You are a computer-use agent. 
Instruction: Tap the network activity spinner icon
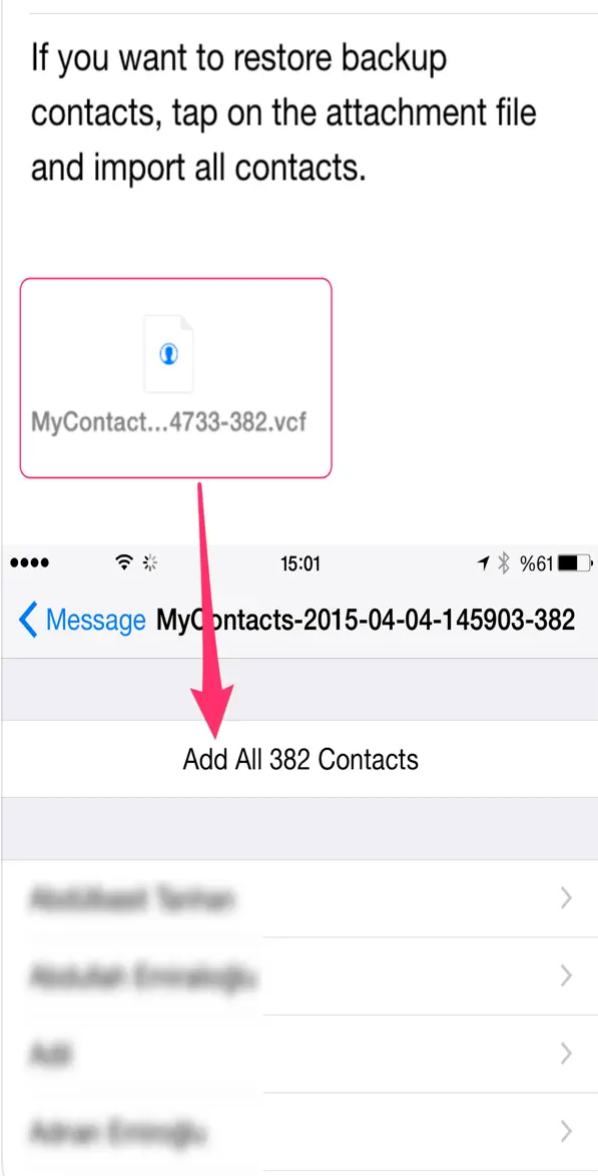click(151, 562)
